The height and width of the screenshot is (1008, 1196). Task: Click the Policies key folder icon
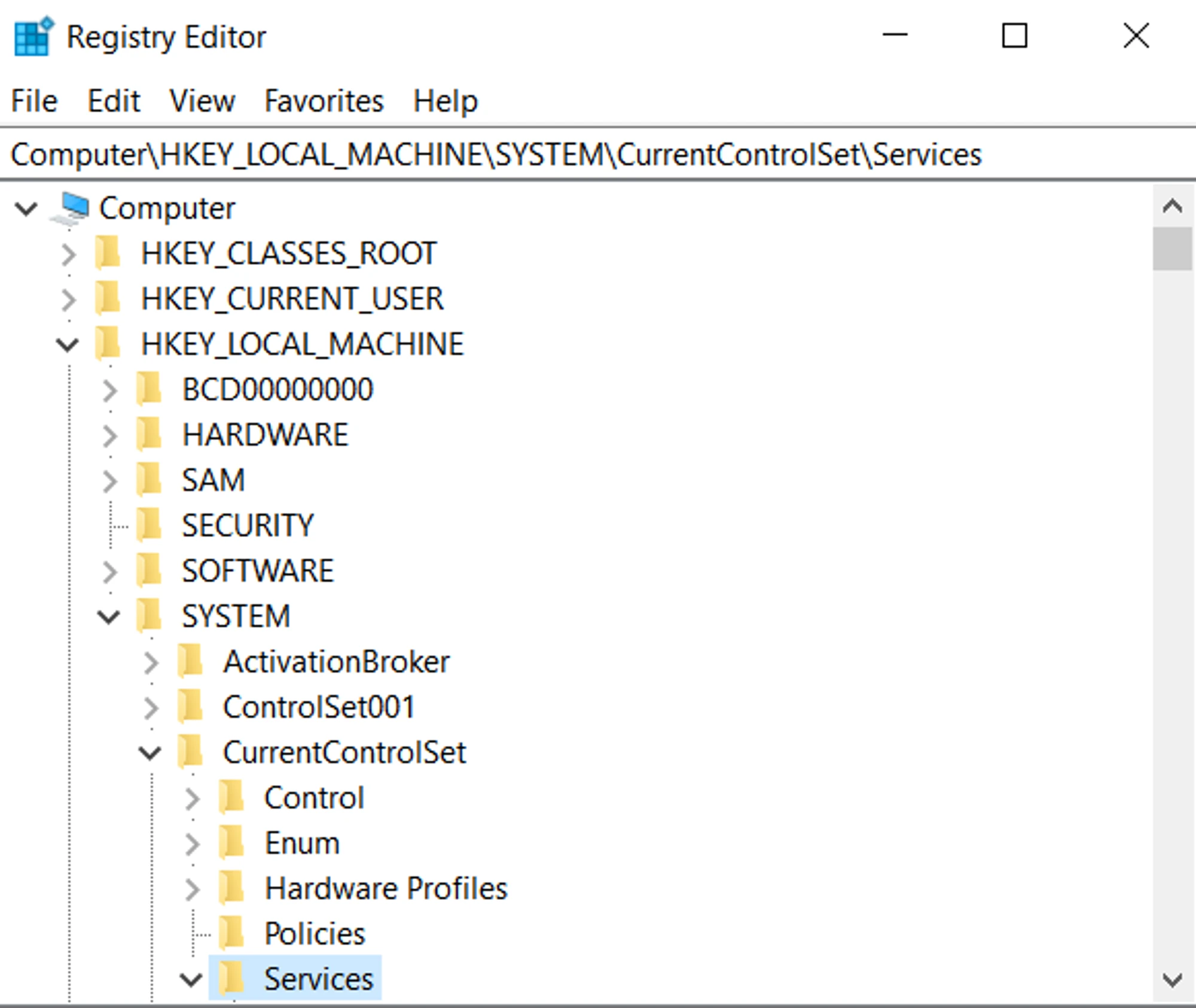[232, 934]
